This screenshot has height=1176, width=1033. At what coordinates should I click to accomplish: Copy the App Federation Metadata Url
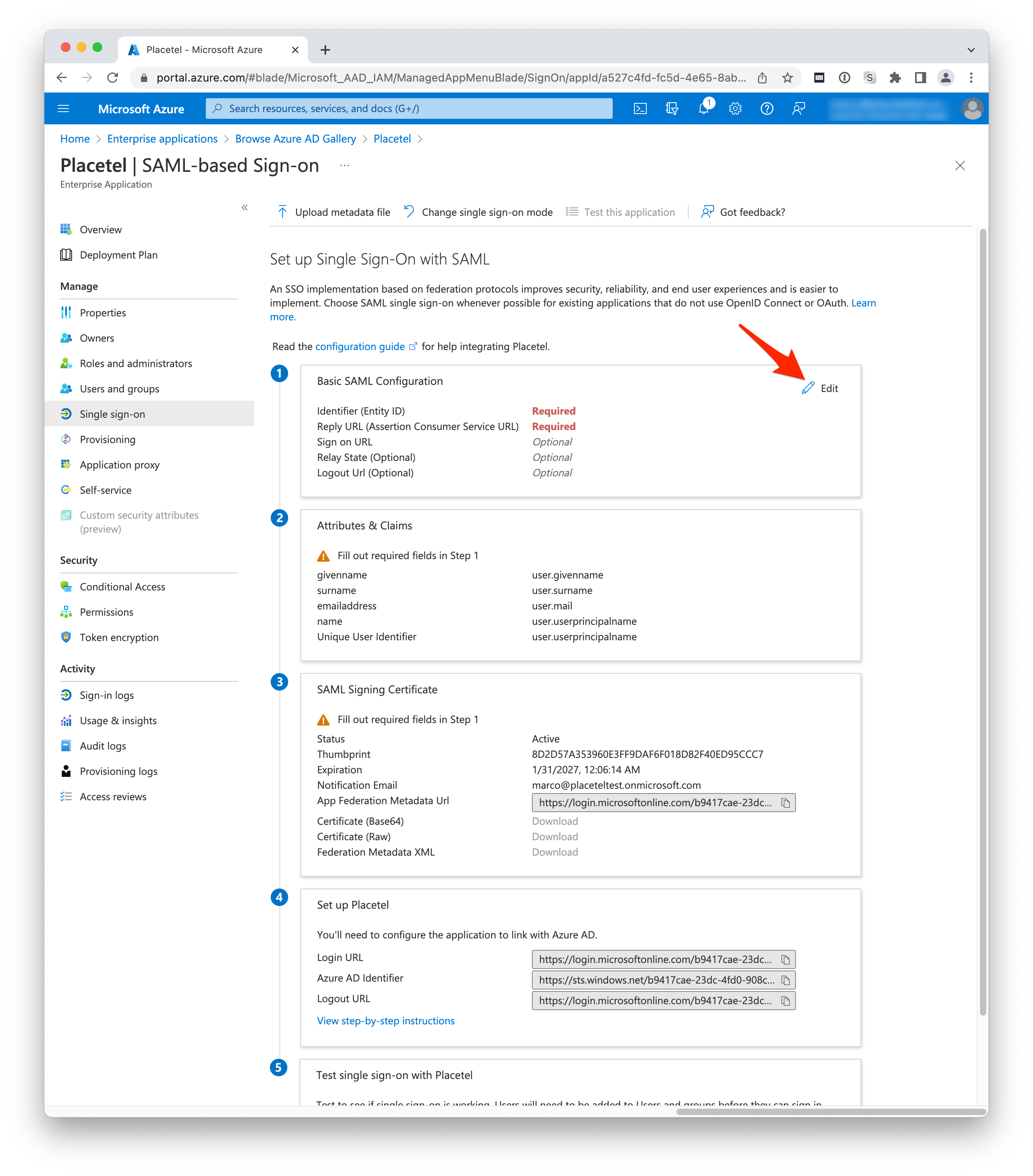click(786, 803)
